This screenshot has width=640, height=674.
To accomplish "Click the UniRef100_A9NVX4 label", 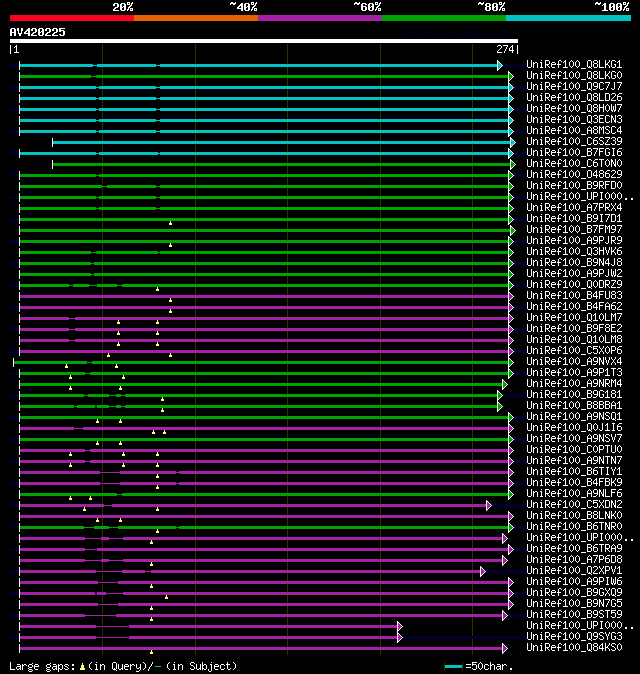I will (x=574, y=362).
